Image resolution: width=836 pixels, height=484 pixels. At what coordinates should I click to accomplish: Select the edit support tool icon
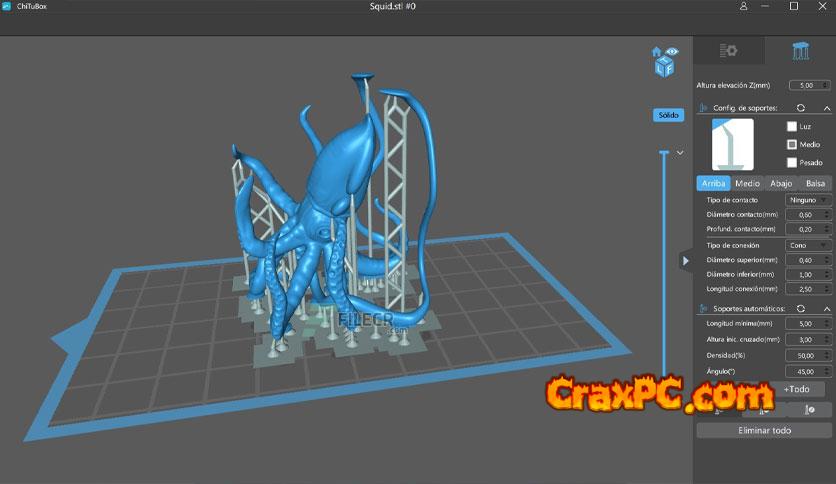click(810, 409)
